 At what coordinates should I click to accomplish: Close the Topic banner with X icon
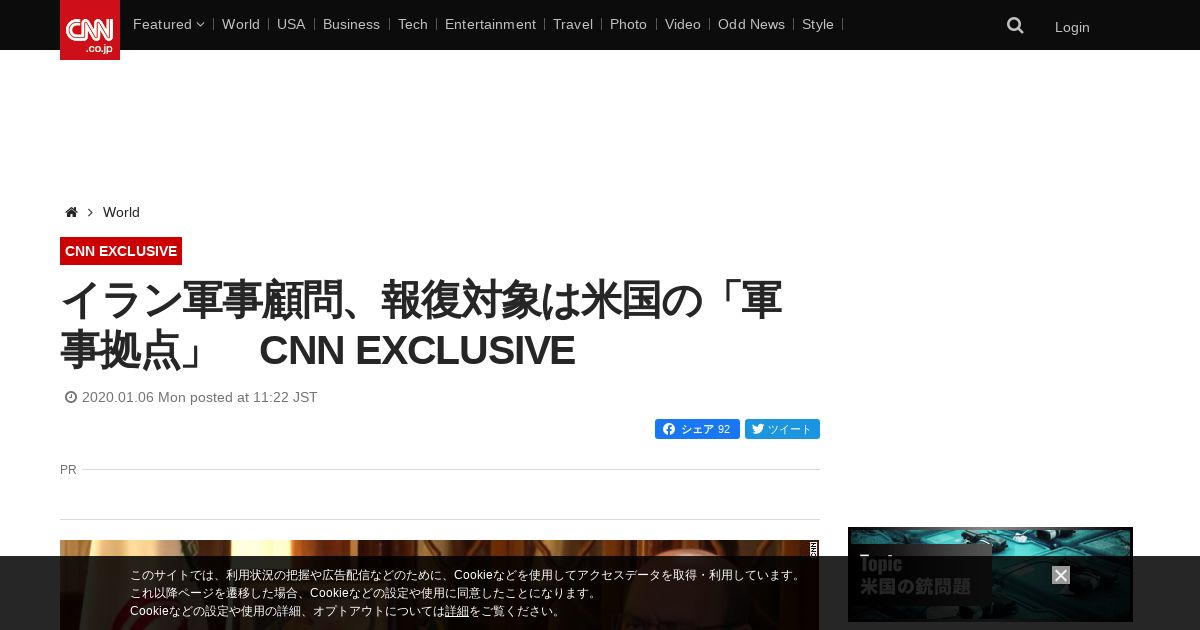(x=1061, y=575)
